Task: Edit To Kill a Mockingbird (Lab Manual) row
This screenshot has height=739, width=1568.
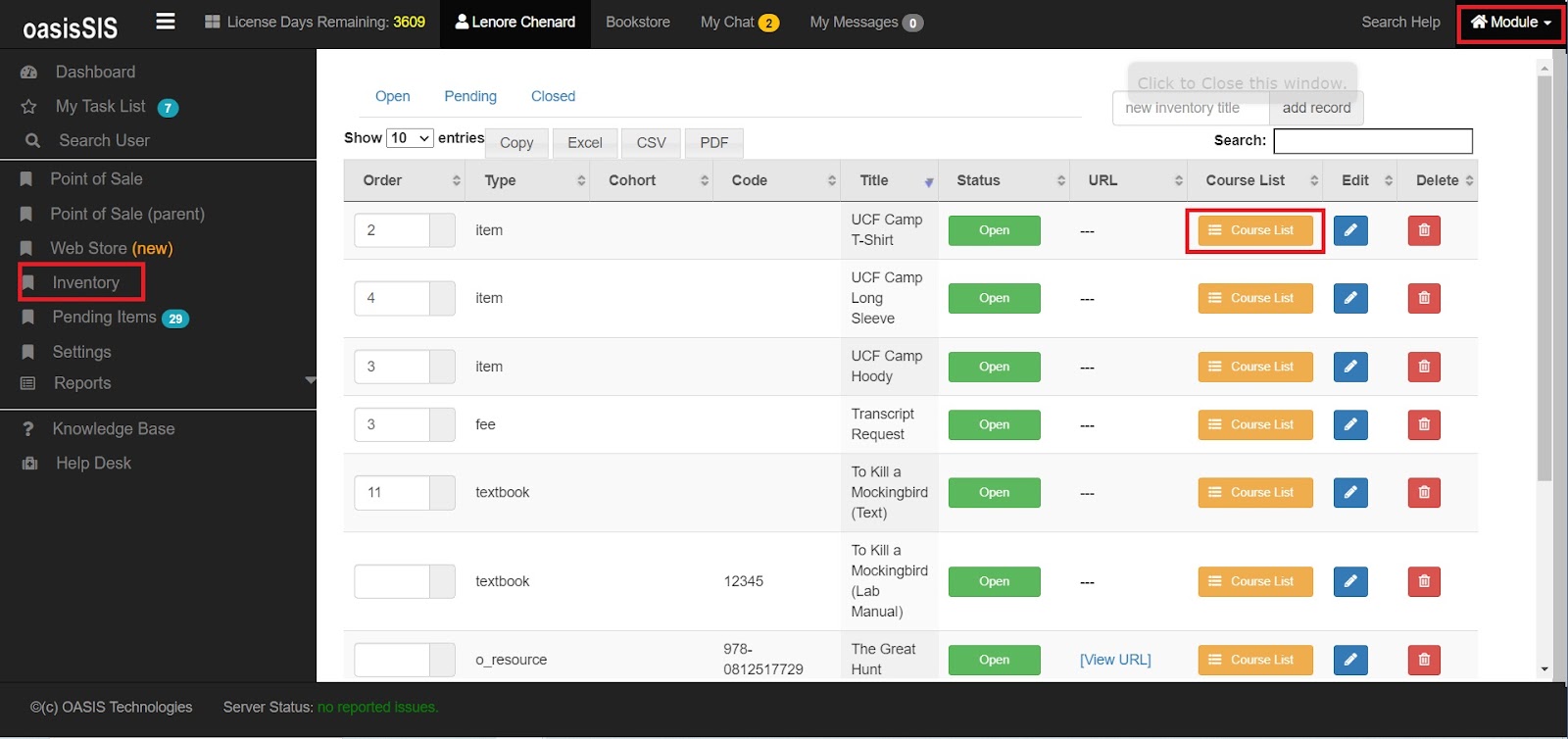Action: tap(1350, 581)
